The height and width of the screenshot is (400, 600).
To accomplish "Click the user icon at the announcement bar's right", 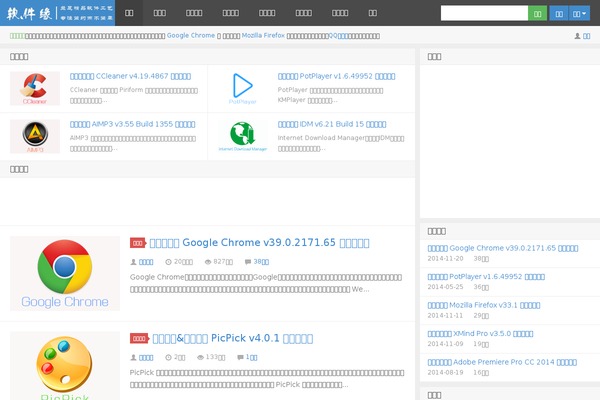I will click(577, 36).
